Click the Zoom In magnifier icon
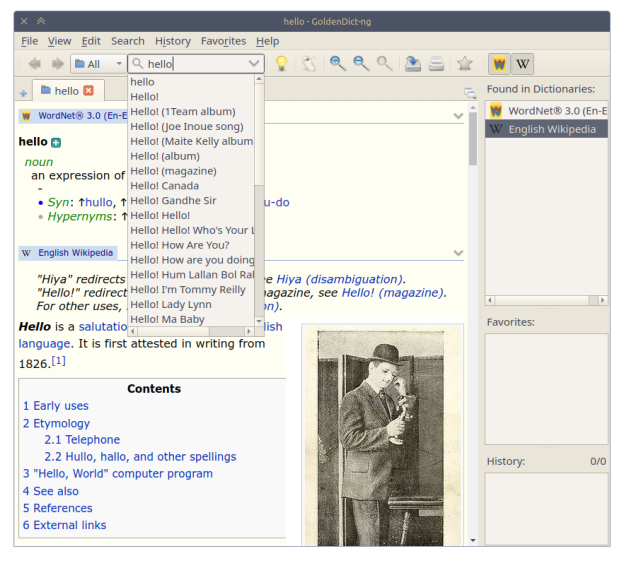Image resolution: width=624 pixels, height=563 pixels. pyautogui.click(x=338, y=64)
